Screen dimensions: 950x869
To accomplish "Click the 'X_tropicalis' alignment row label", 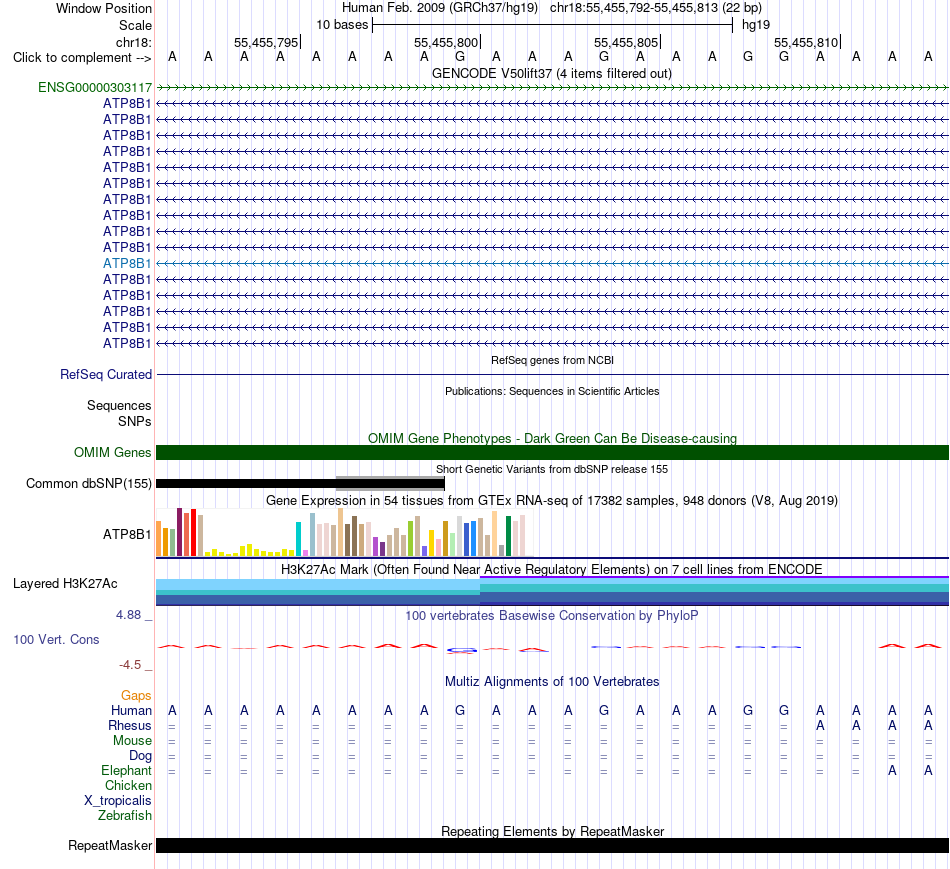I will pos(118,801).
